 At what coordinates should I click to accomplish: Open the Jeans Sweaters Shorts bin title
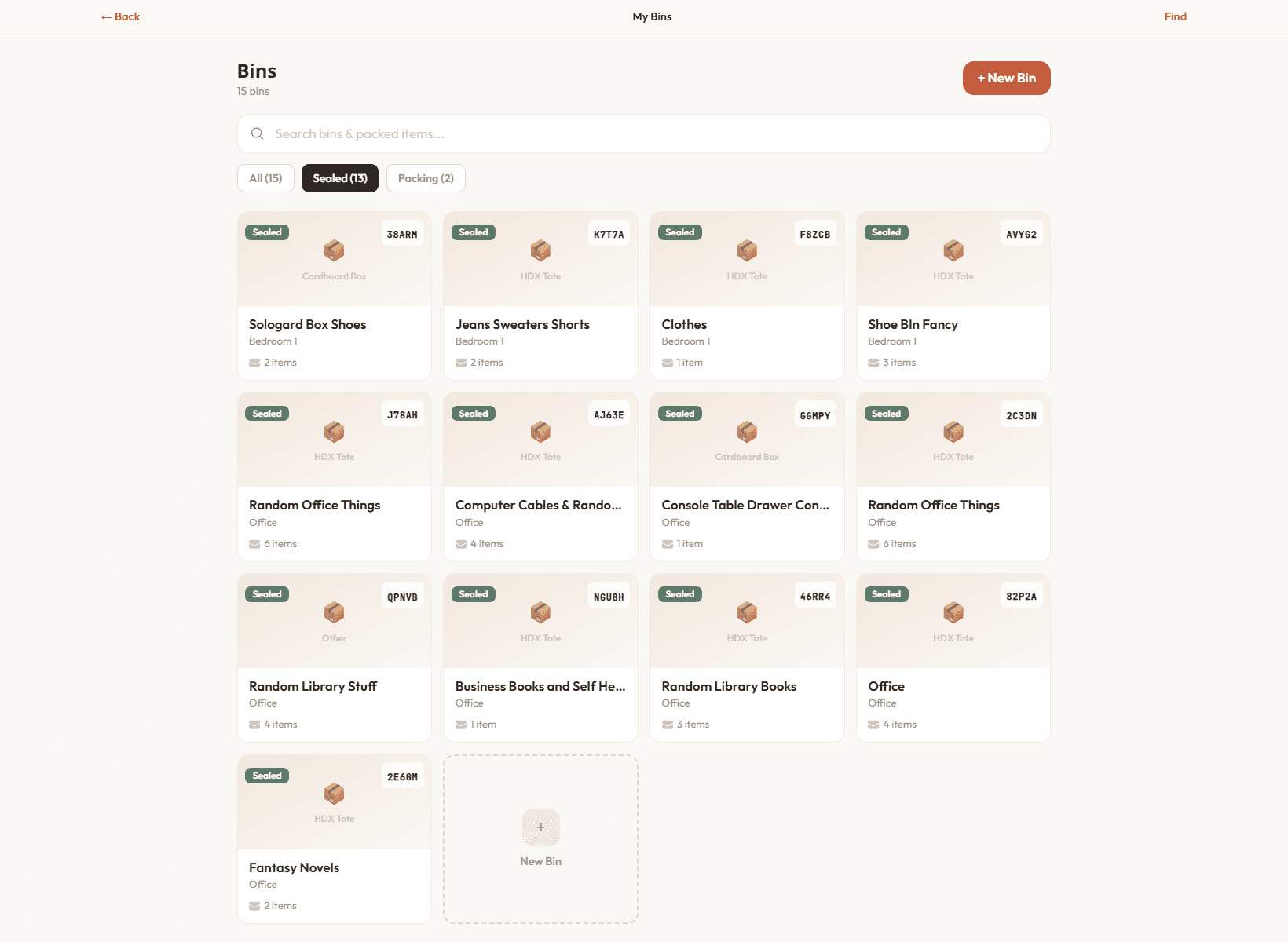pos(522,324)
